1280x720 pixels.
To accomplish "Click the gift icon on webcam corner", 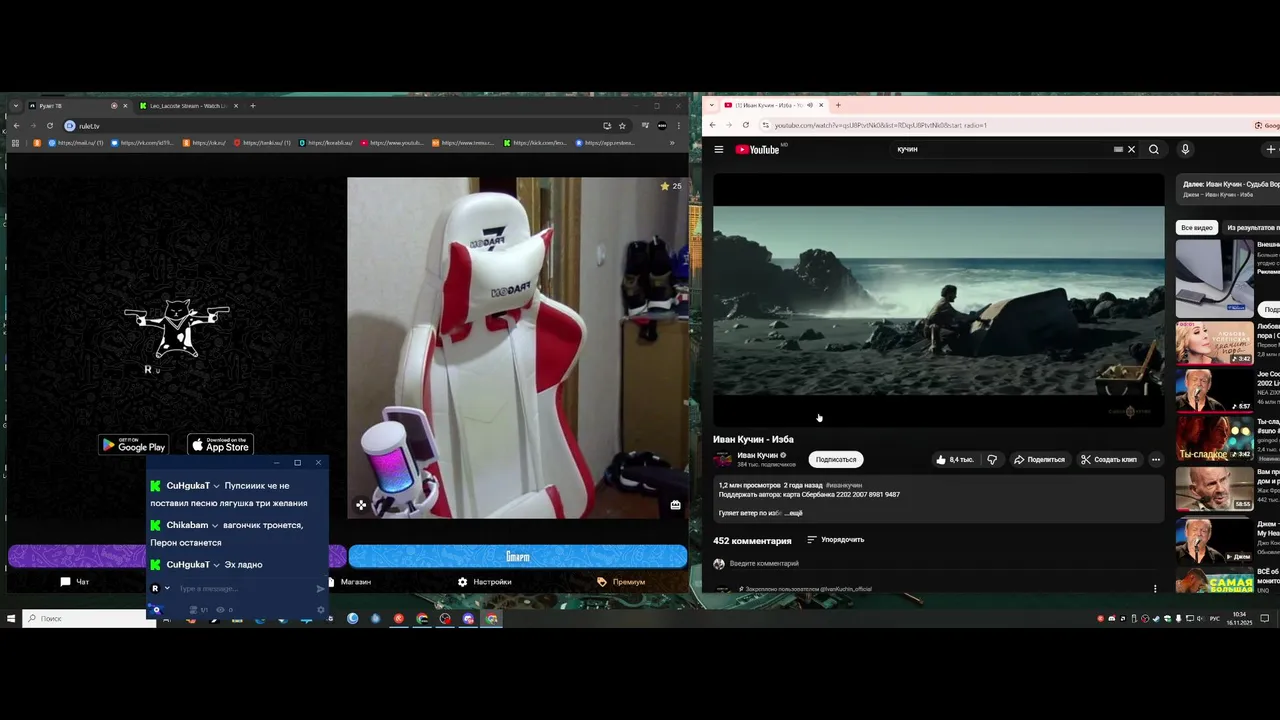I will (675, 505).
